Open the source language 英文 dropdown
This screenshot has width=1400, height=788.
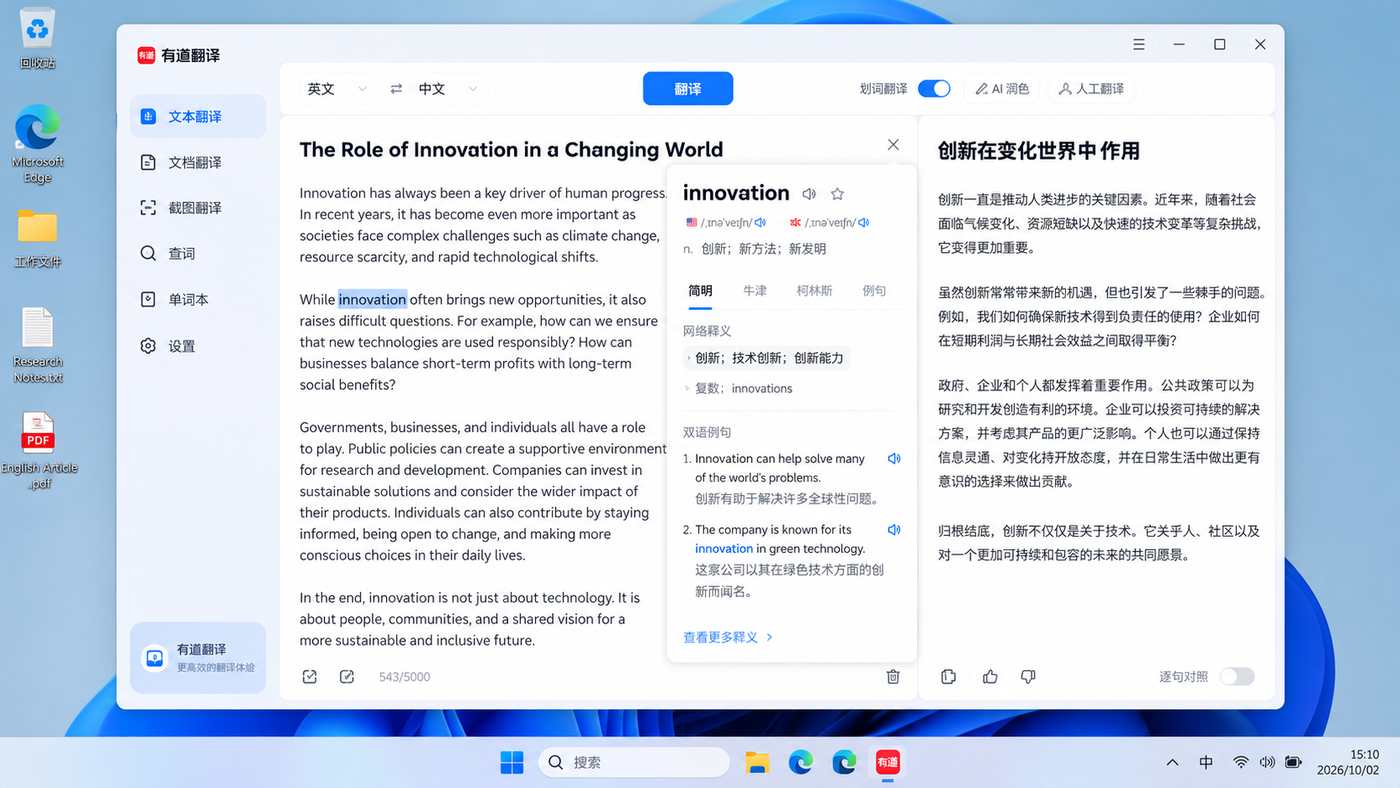[x=337, y=89]
